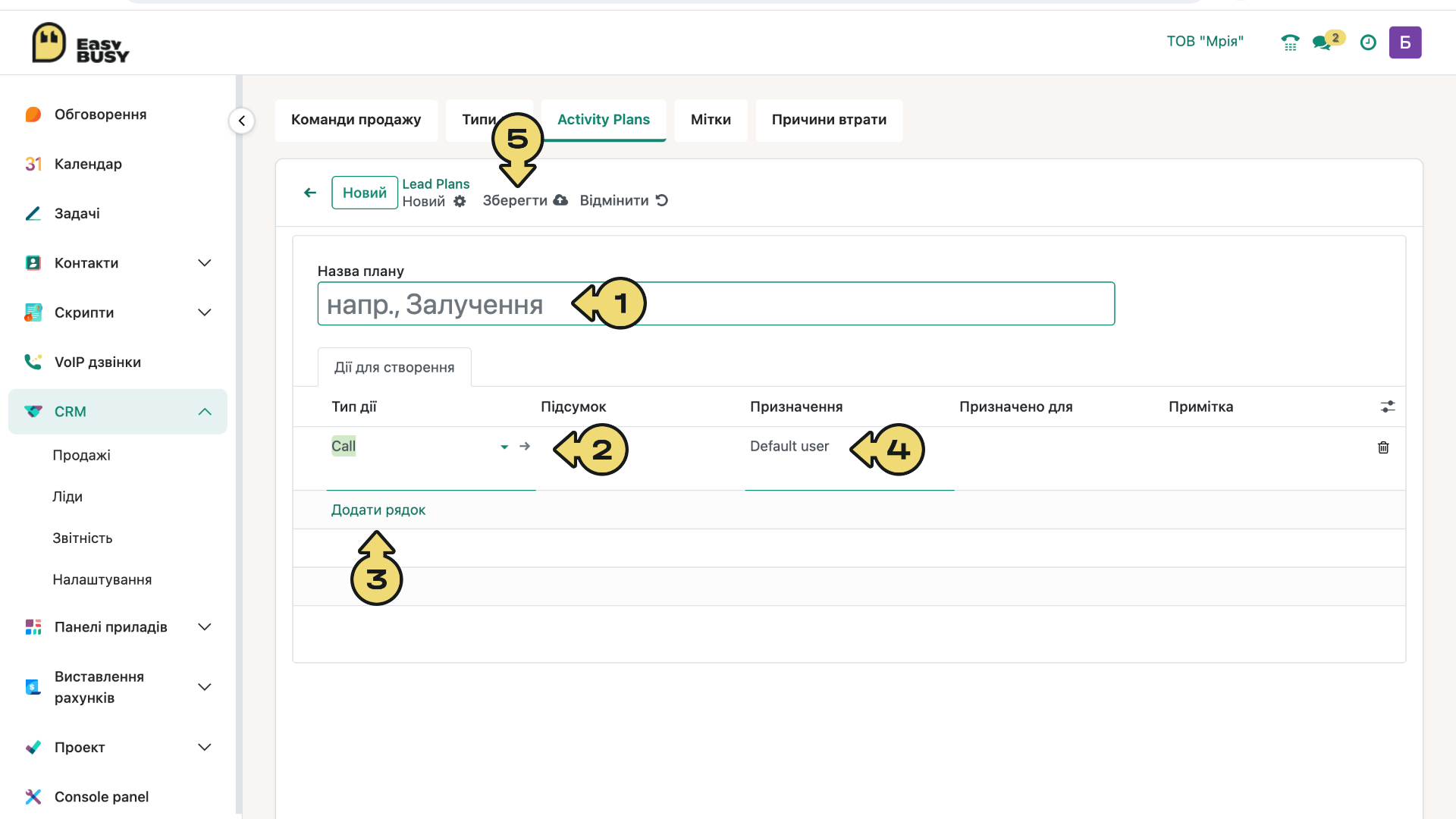Image resolution: width=1456 pixels, height=819 pixels.
Task: Expand Виставлення рахунків submenu chevron
Action: (204, 687)
